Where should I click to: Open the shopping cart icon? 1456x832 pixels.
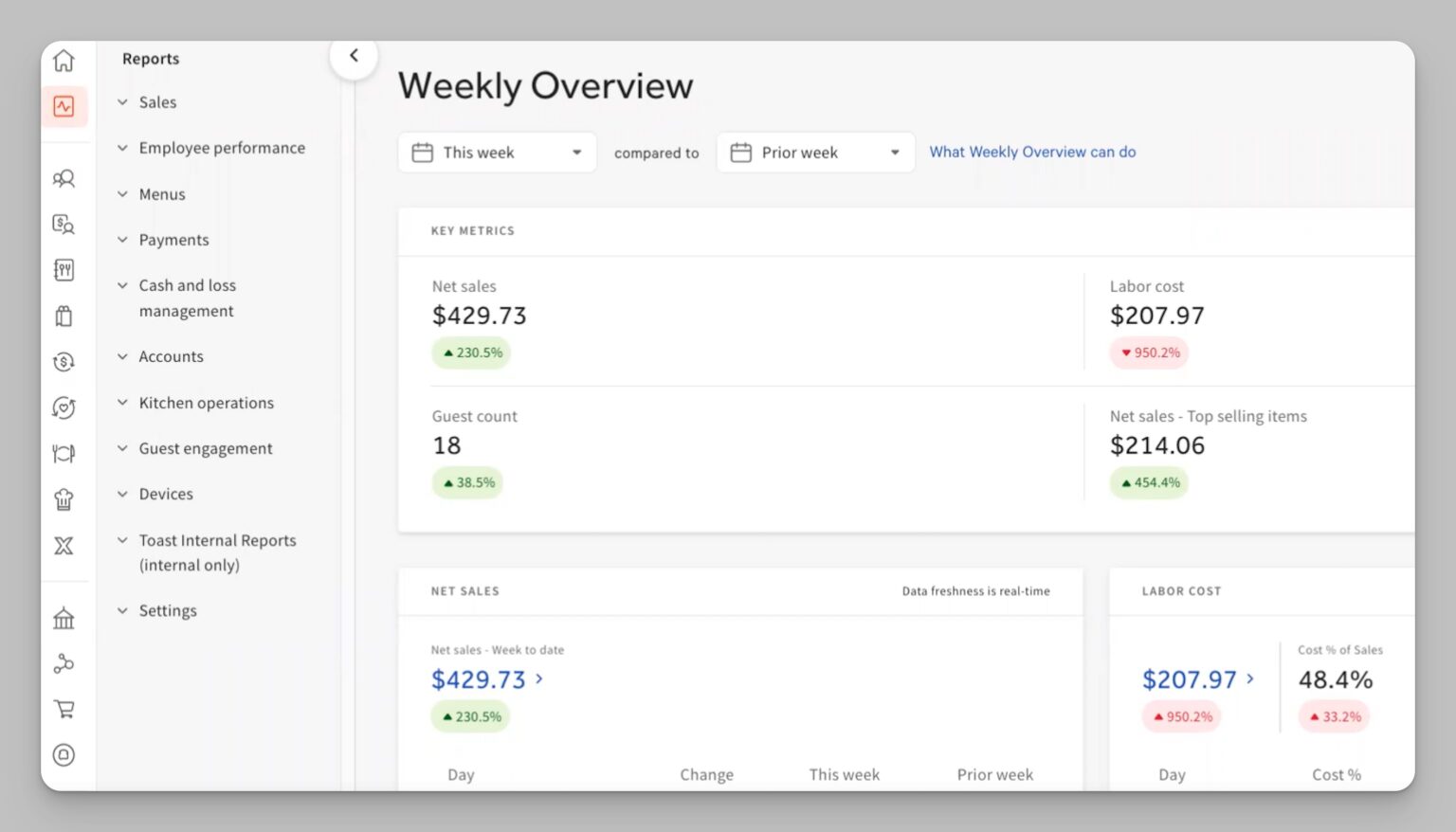[x=64, y=709]
